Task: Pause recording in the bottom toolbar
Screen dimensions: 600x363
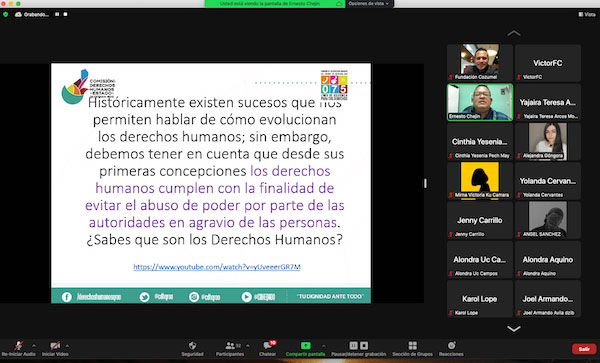Action: 353,346
